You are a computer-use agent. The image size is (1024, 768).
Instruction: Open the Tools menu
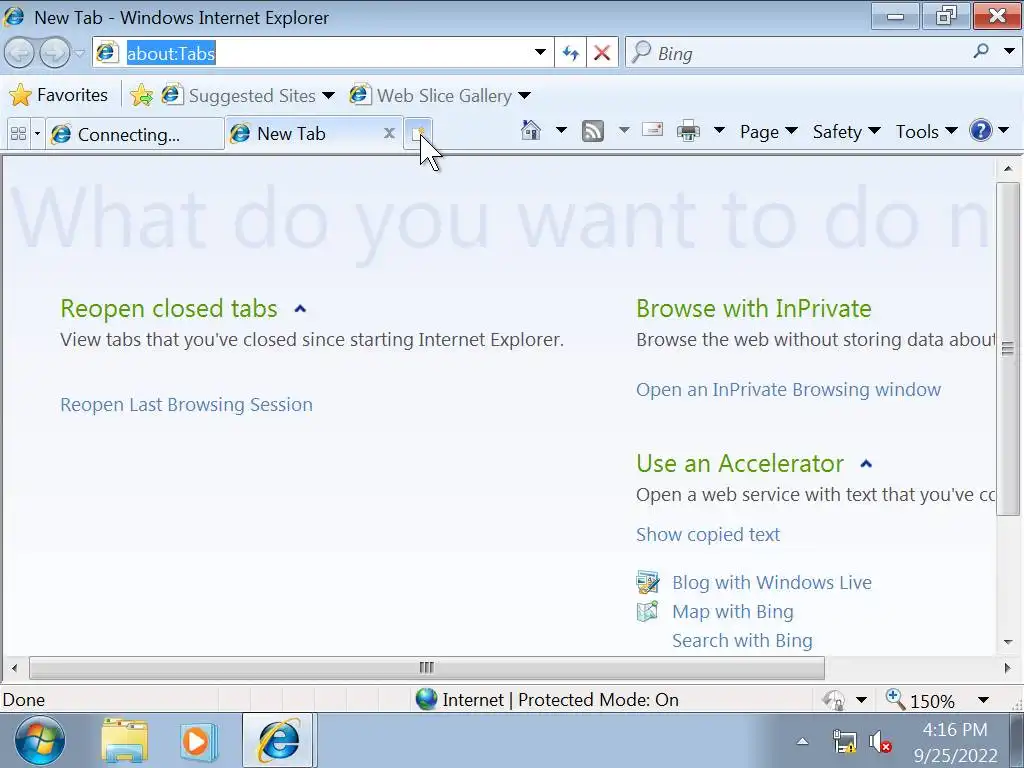point(926,131)
